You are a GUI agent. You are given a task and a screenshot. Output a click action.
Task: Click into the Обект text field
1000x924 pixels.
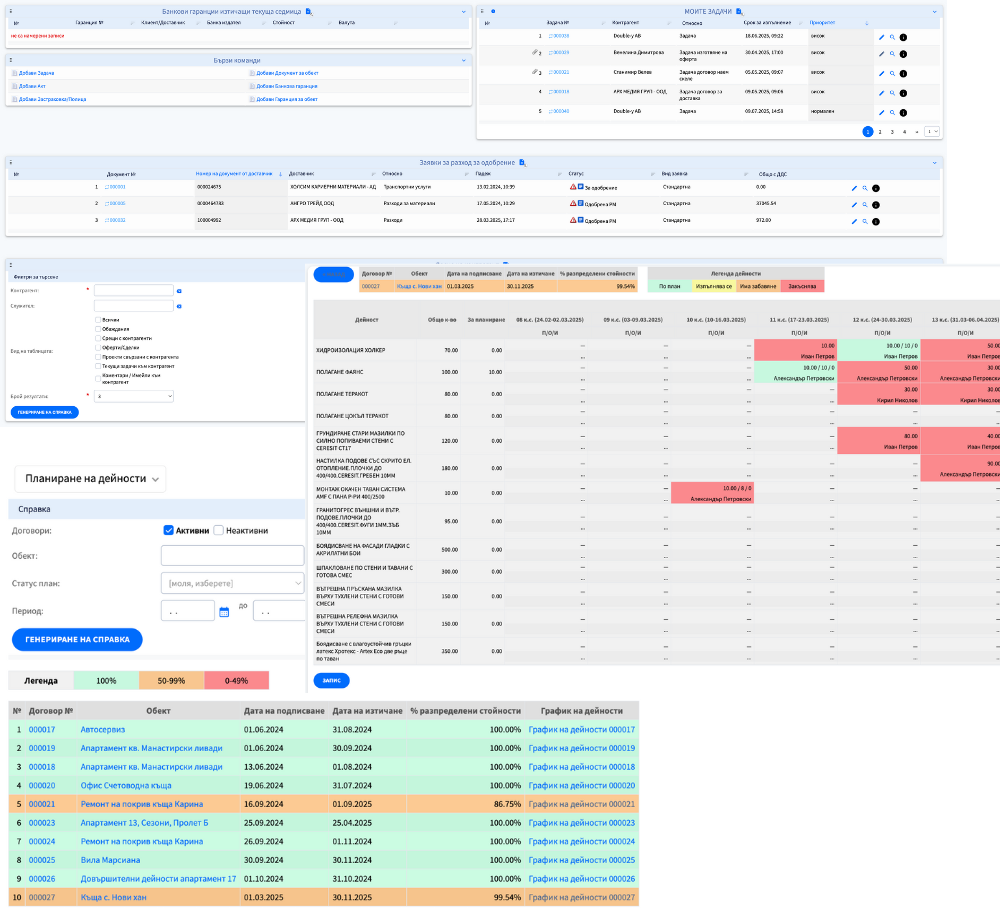tap(232, 556)
